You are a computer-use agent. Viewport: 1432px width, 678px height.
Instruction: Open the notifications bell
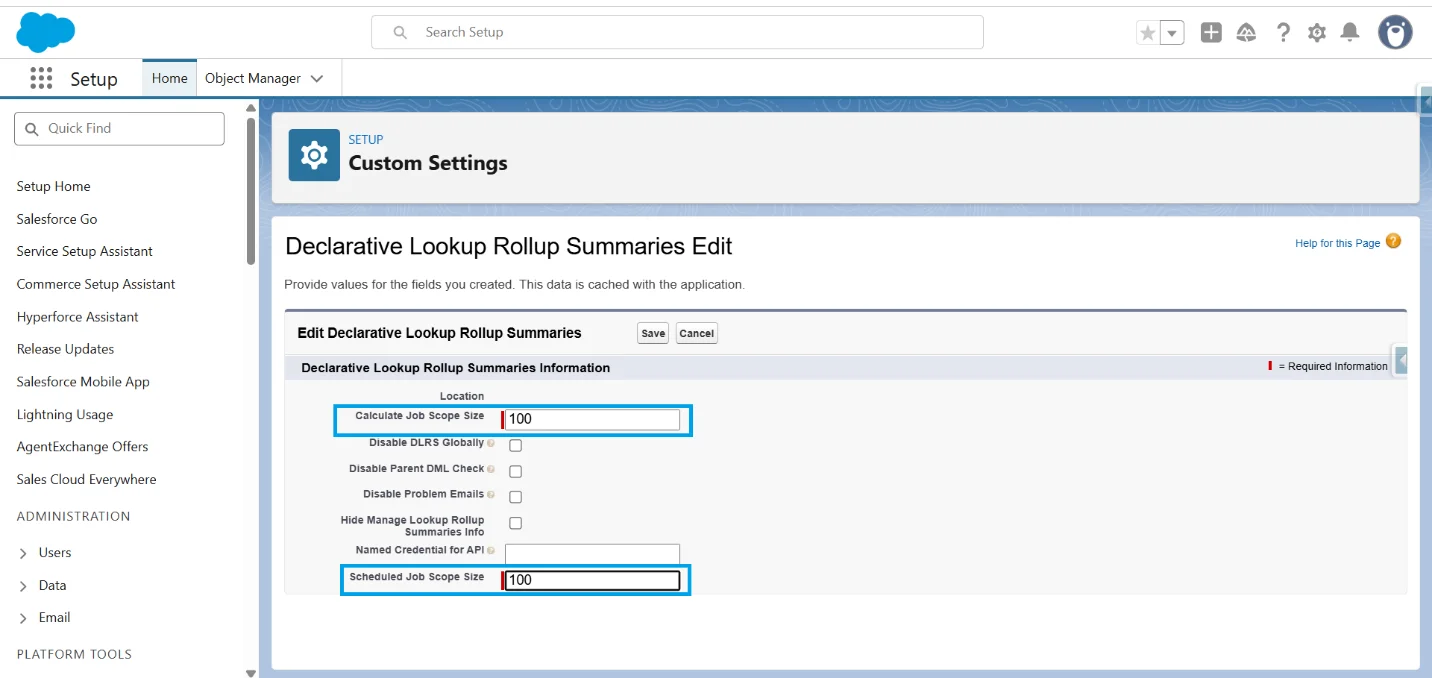[1350, 32]
